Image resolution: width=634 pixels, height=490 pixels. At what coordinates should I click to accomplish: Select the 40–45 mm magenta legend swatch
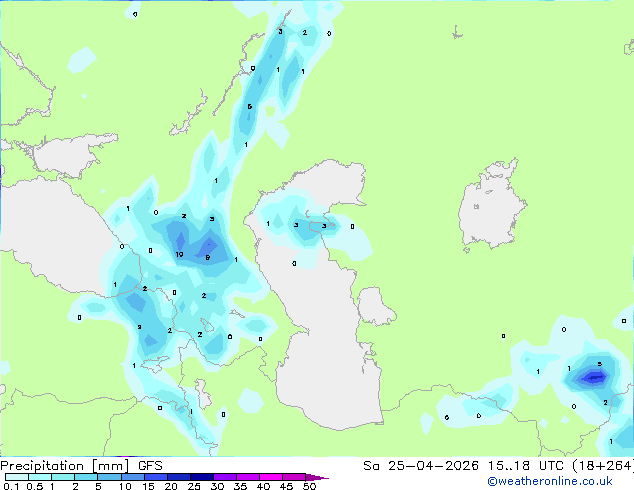[x=271, y=477]
